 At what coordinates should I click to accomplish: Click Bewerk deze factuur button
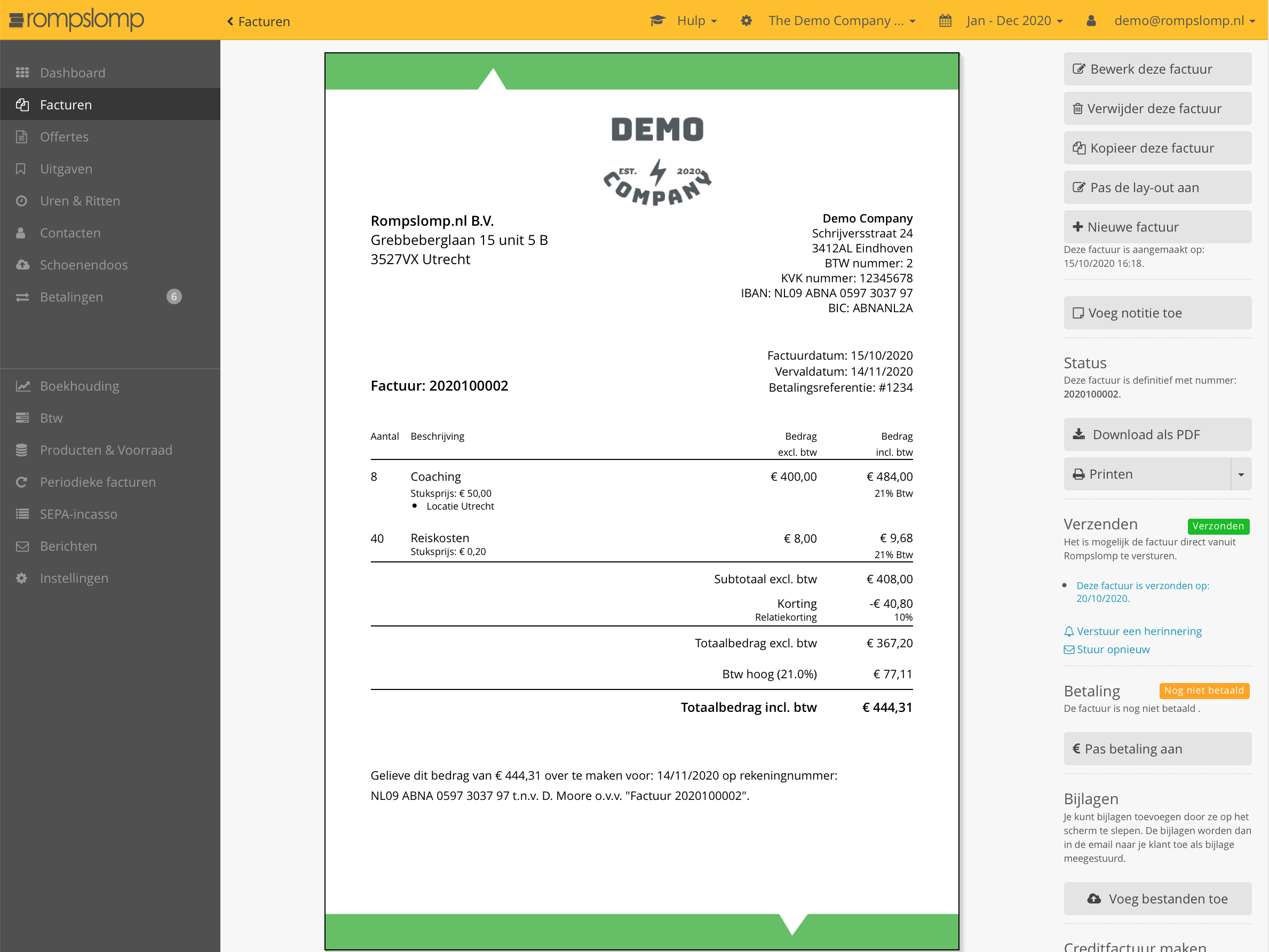1157,69
